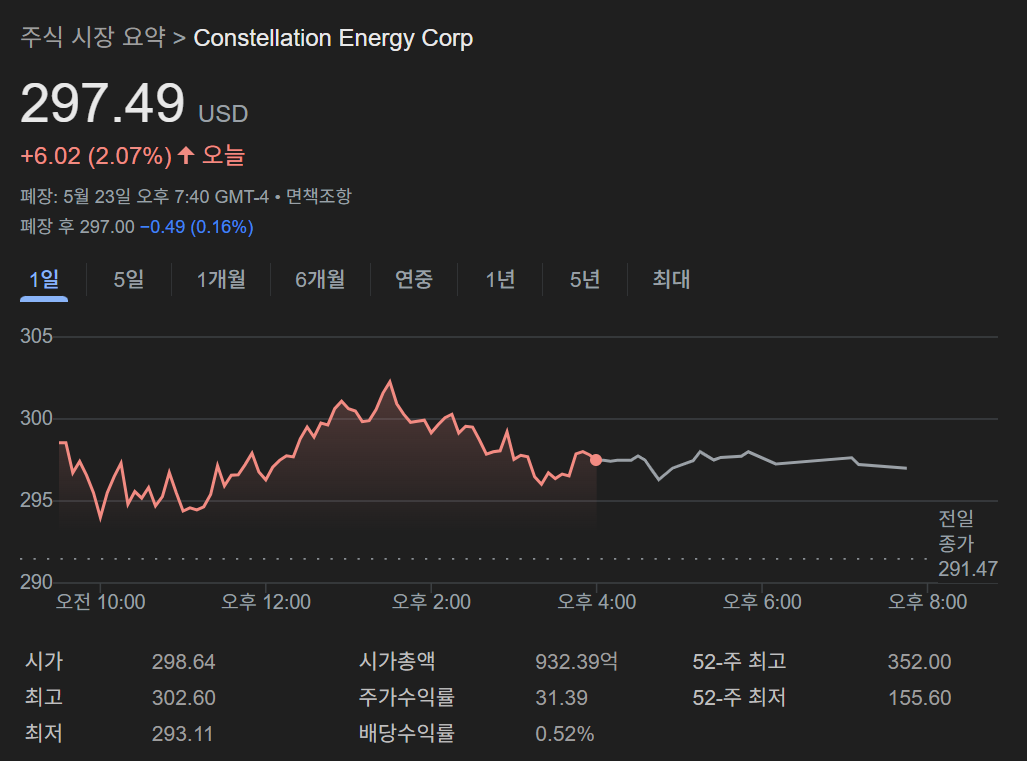Viewport: 1027px width, 761px height.
Task: Click the +6.02 (2.07%) daily change
Action: pos(96,156)
